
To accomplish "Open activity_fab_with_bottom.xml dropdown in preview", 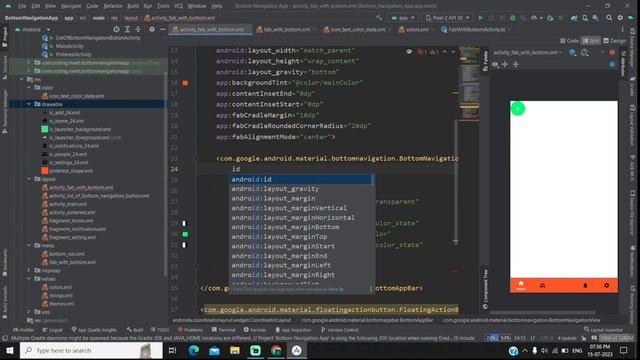I will point(527,53).
